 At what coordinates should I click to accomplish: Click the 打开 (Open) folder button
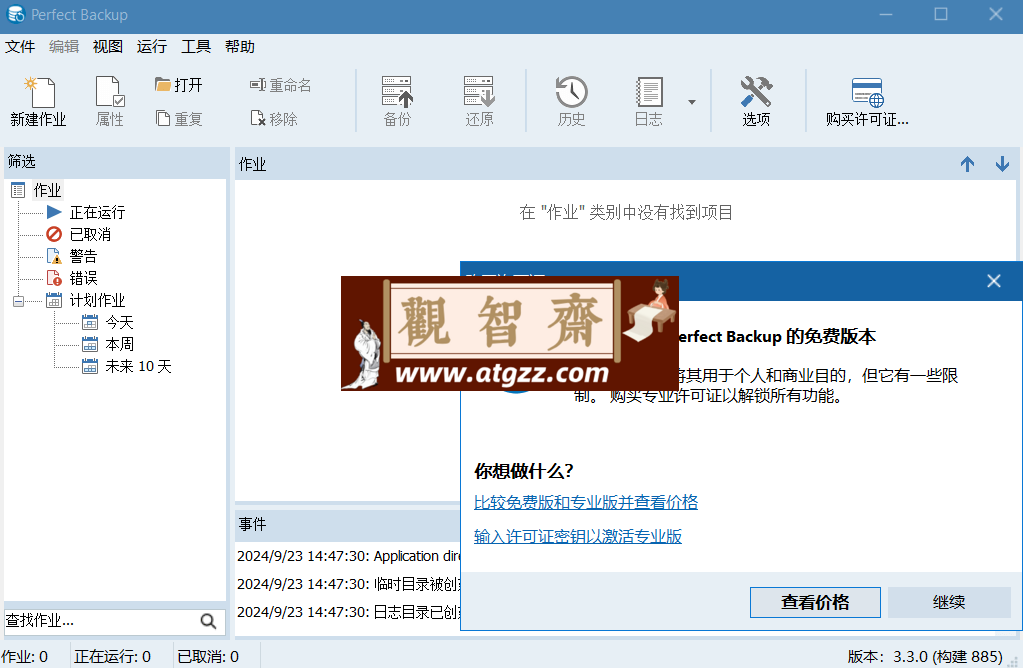(179, 85)
